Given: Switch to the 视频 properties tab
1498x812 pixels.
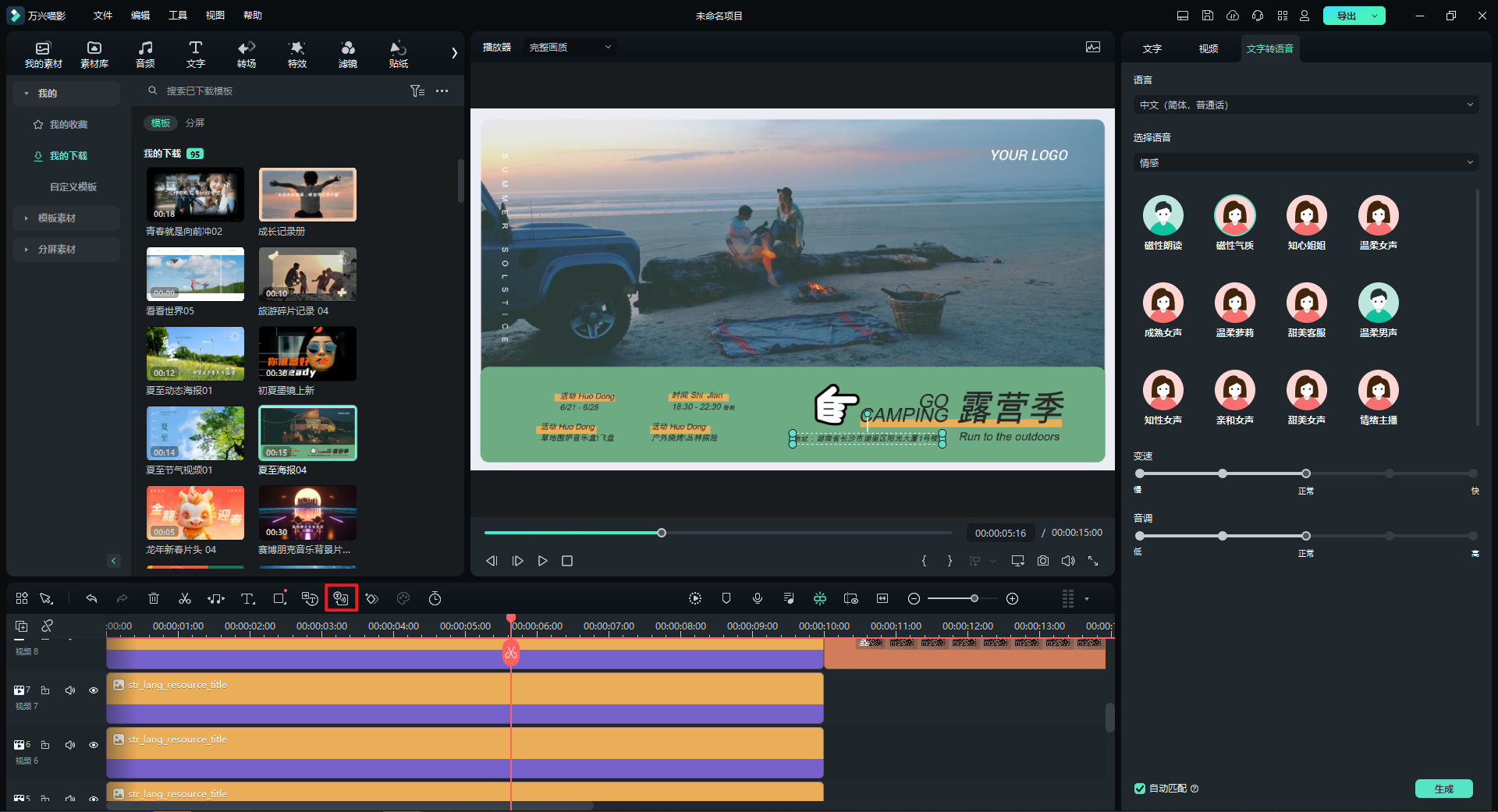Looking at the screenshot, I should [1209, 48].
